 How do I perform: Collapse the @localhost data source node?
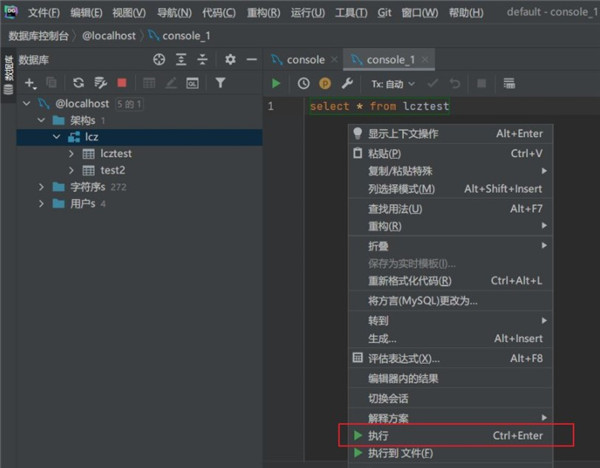click(26, 103)
